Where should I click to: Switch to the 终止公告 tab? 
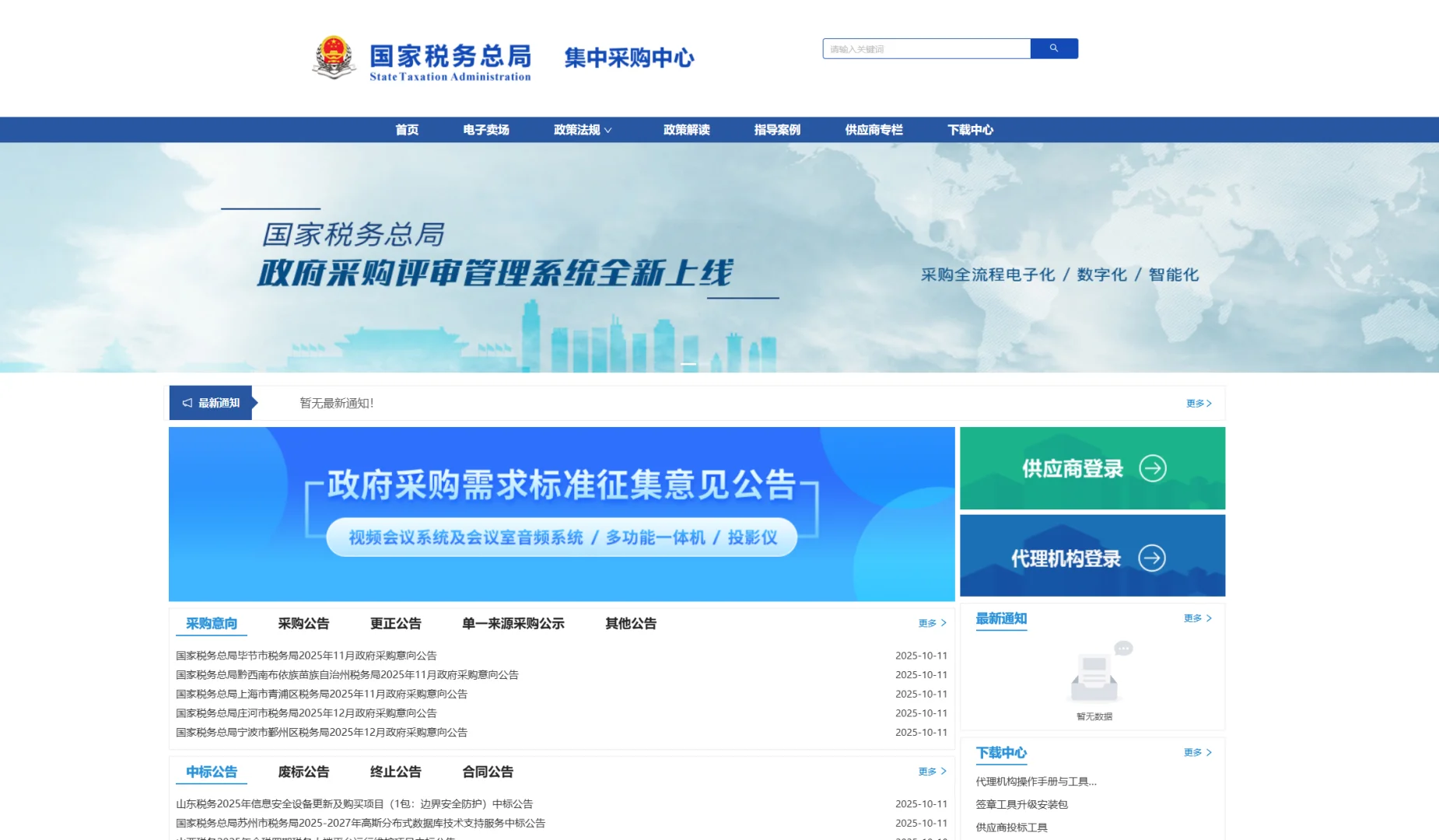click(395, 772)
